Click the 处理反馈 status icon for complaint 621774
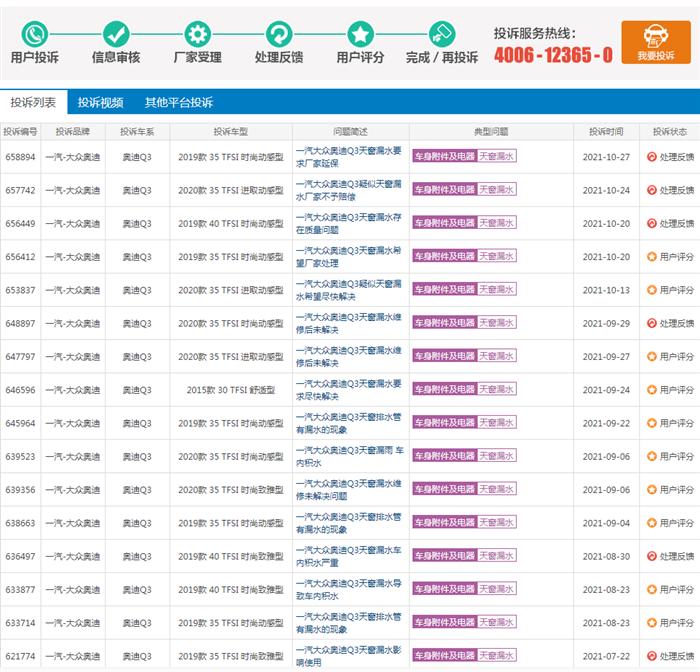The height and width of the screenshot is (672, 700). coord(651,656)
